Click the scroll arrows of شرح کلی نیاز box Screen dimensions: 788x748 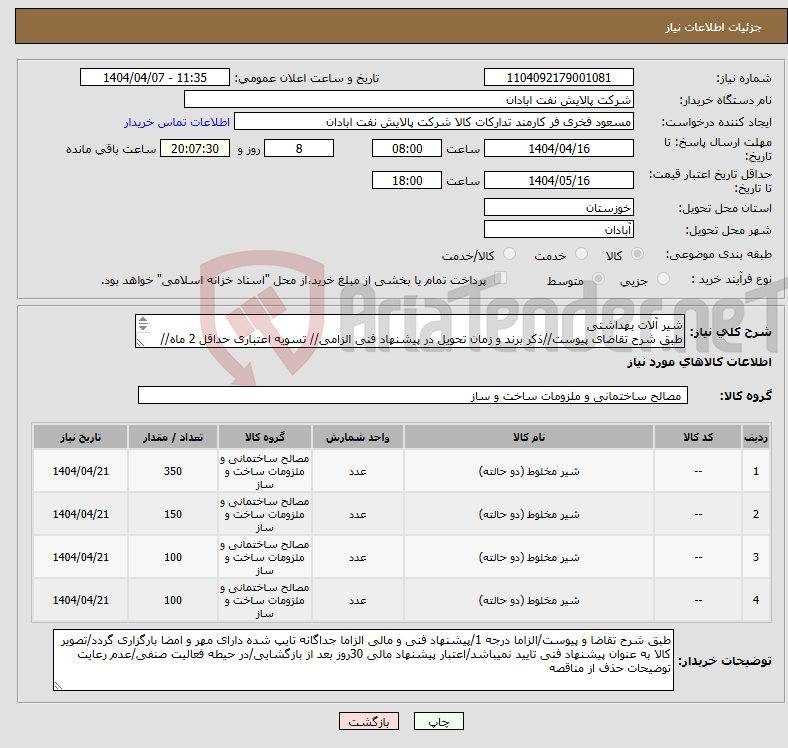(x=143, y=324)
